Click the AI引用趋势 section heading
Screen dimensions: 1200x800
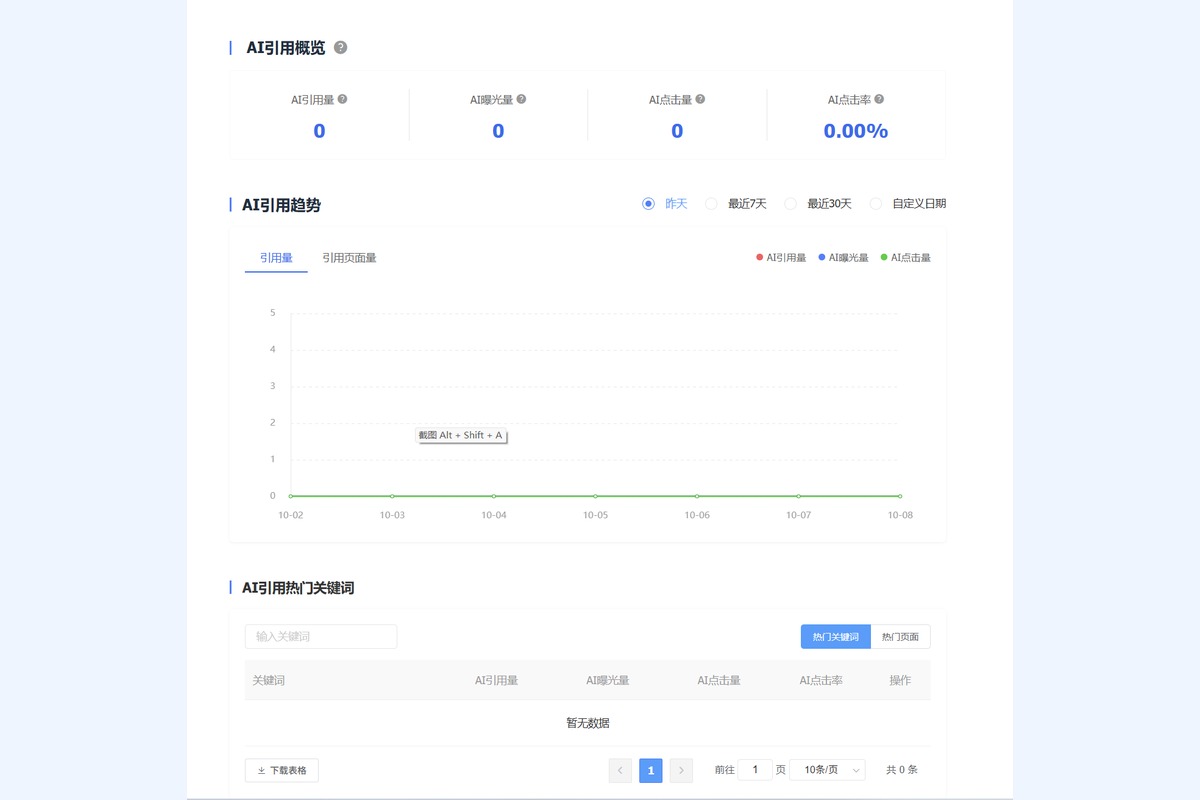[x=281, y=205]
